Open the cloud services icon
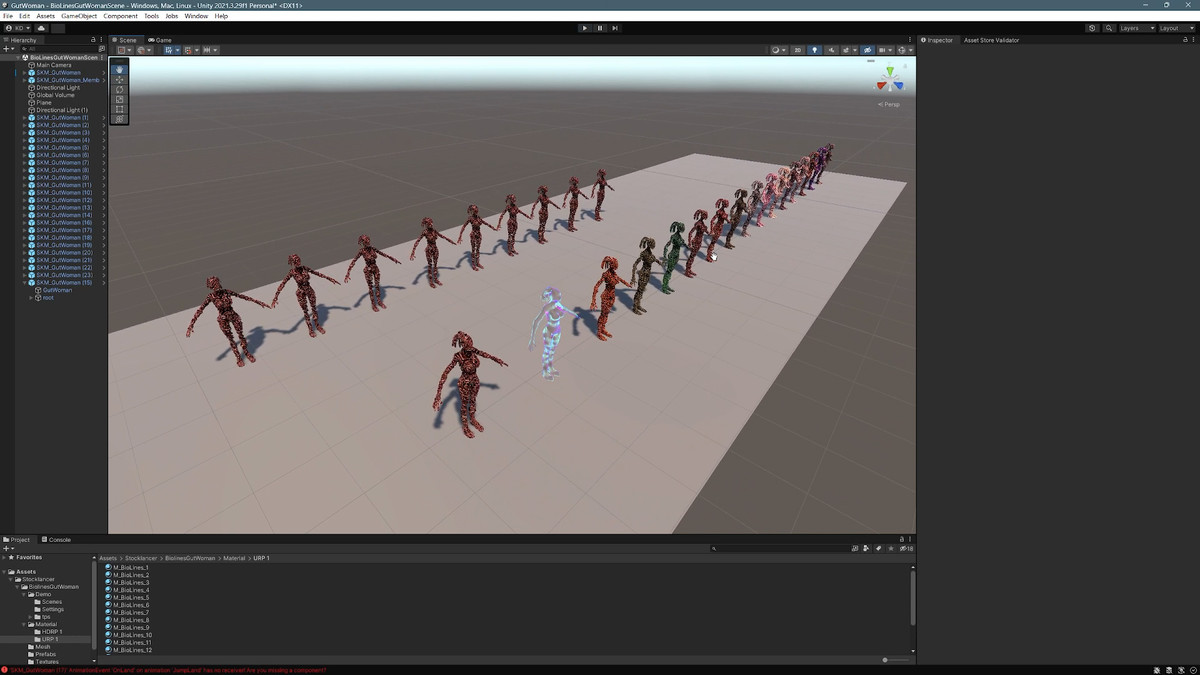 pyautogui.click(x=41, y=28)
